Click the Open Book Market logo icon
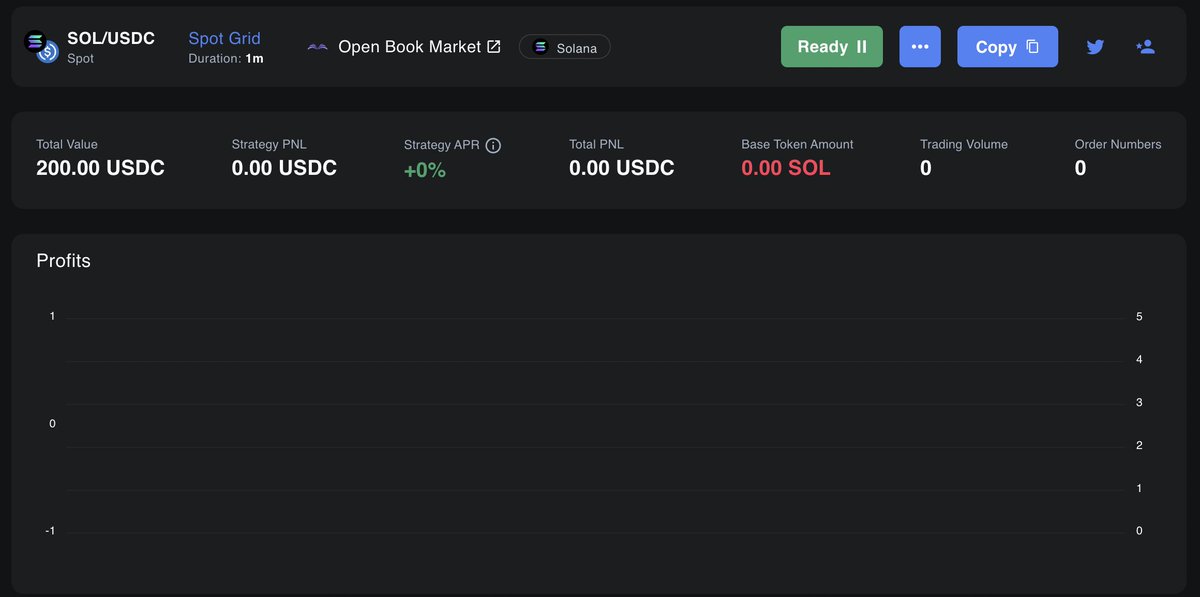Screen dimensions: 1200x597 point(318,47)
